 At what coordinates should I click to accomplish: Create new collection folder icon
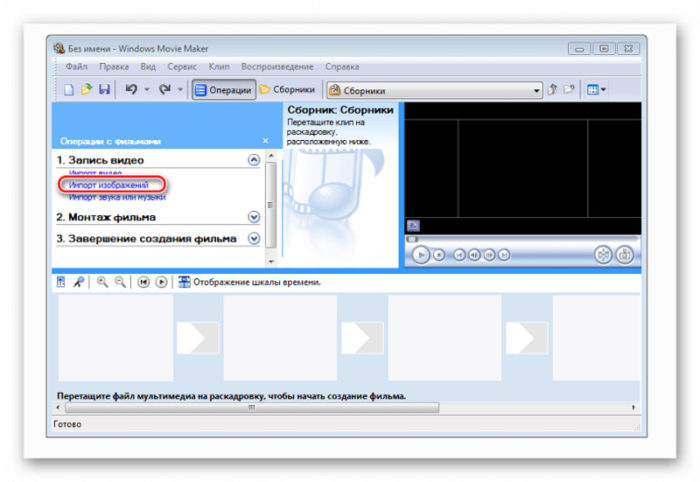(569, 90)
